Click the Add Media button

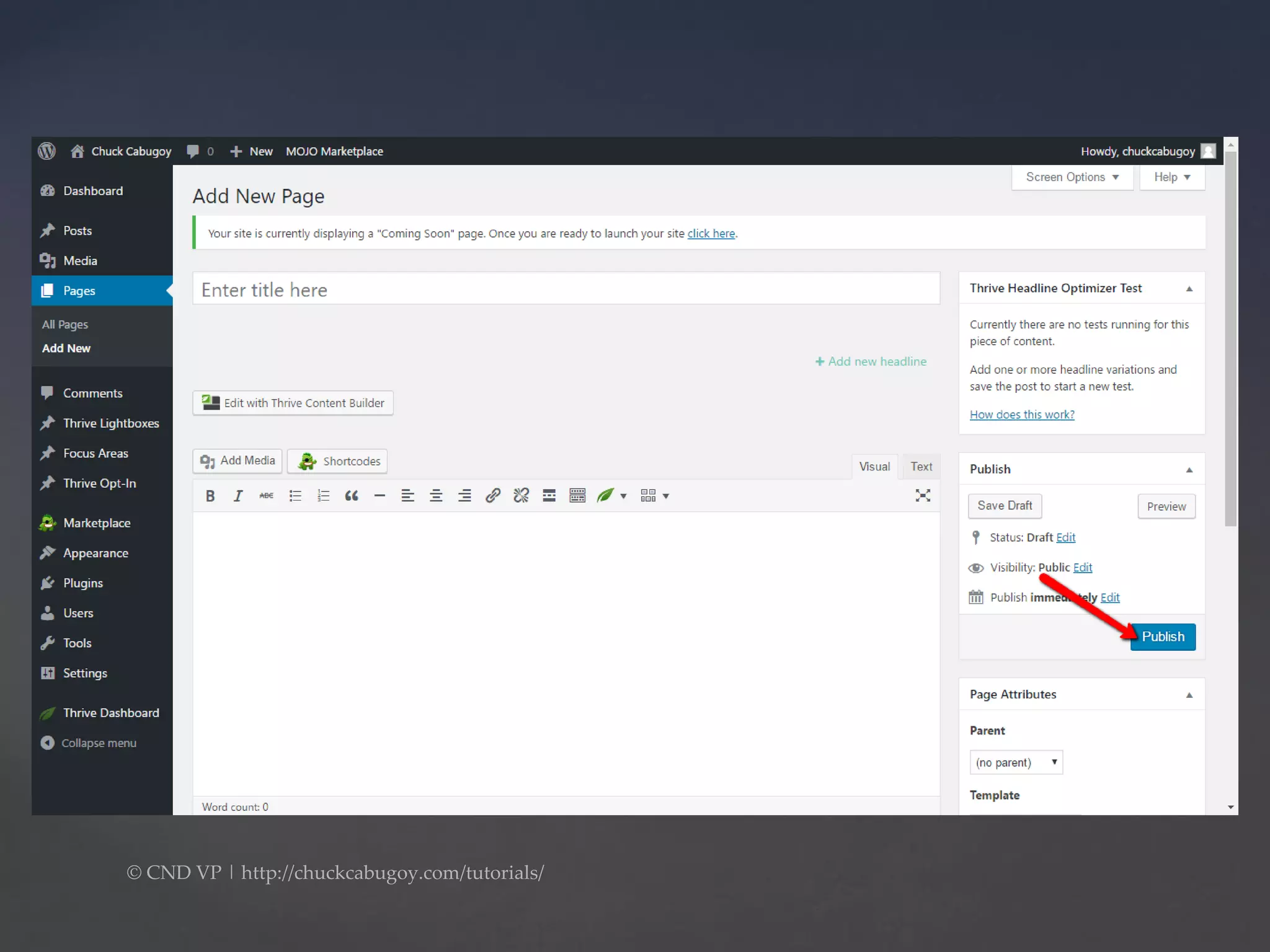238,461
